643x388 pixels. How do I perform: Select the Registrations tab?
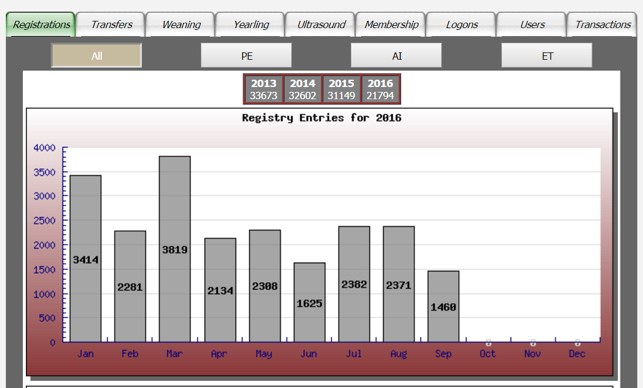pos(41,25)
